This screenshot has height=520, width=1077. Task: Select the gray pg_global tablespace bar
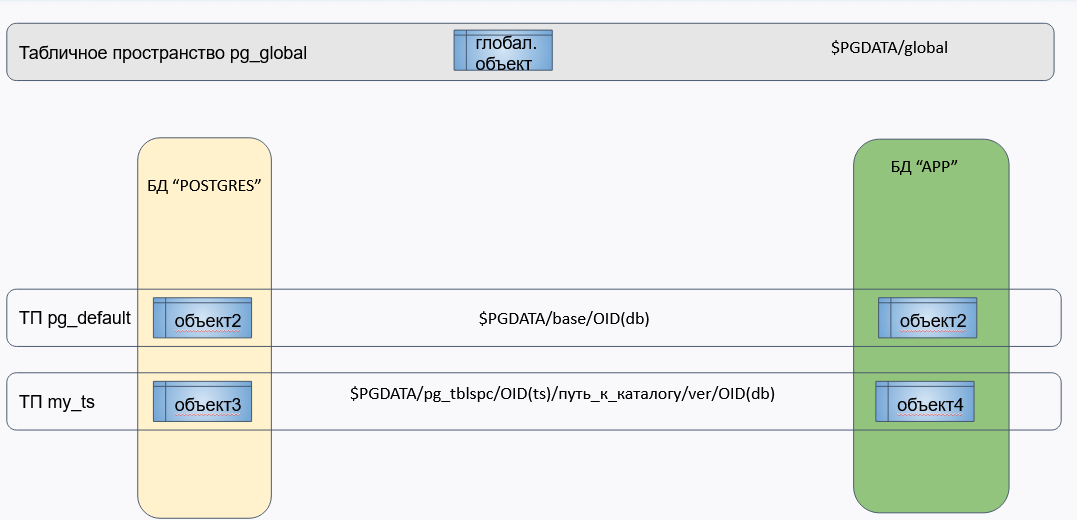point(530,52)
